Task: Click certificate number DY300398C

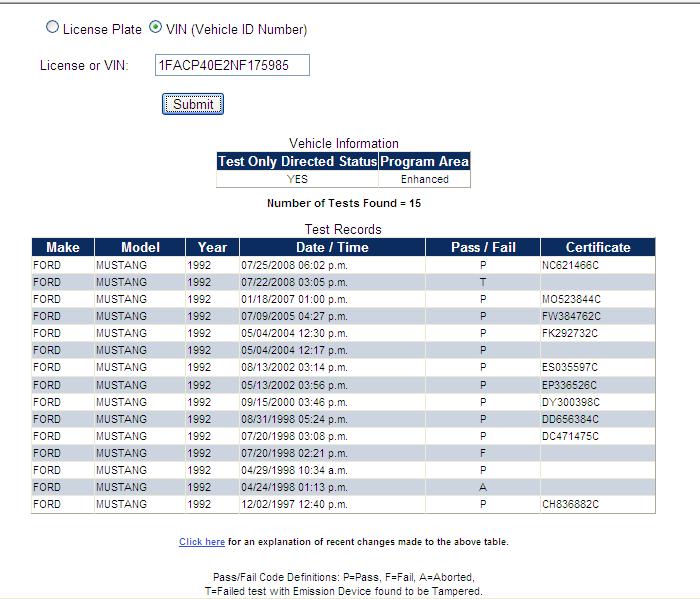Action: coord(571,402)
